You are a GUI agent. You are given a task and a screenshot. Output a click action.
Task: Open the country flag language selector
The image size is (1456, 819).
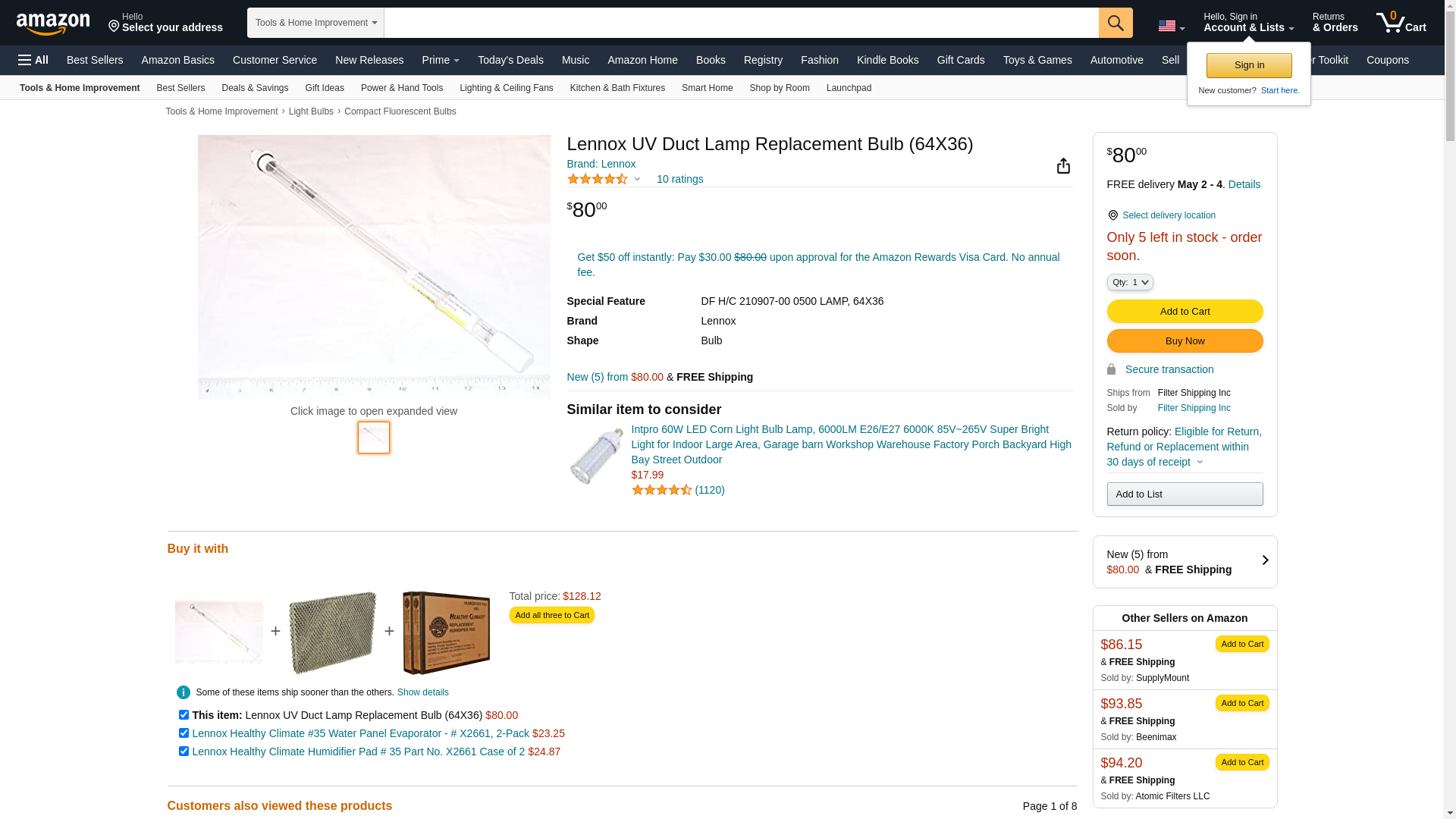[x=1171, y=27]
